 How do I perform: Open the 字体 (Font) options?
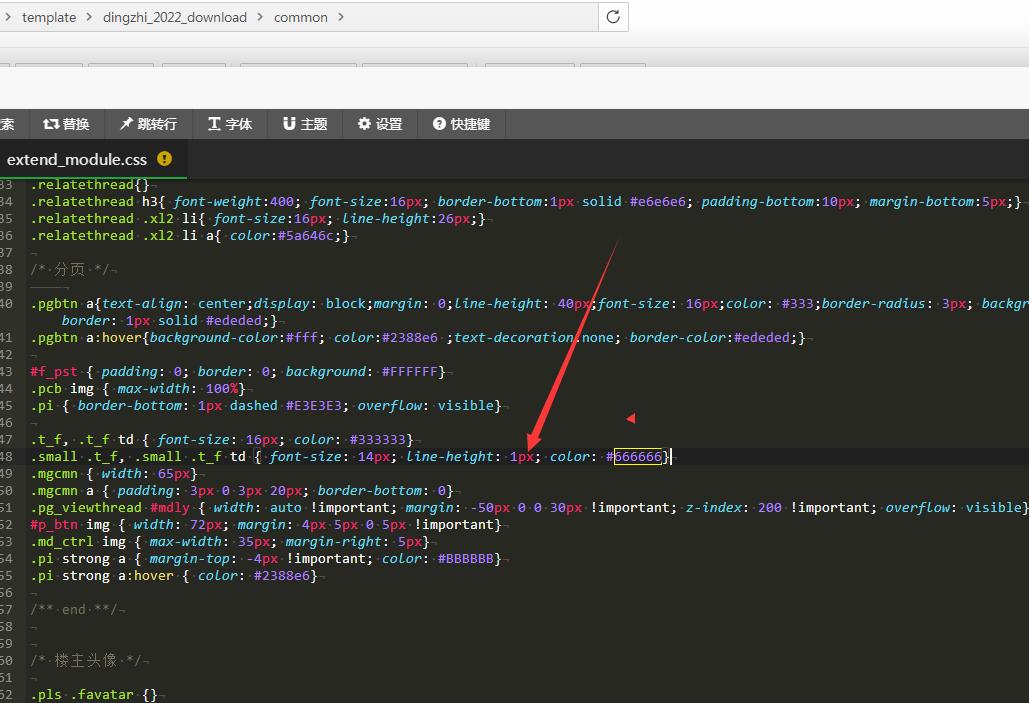coord(229,124)
